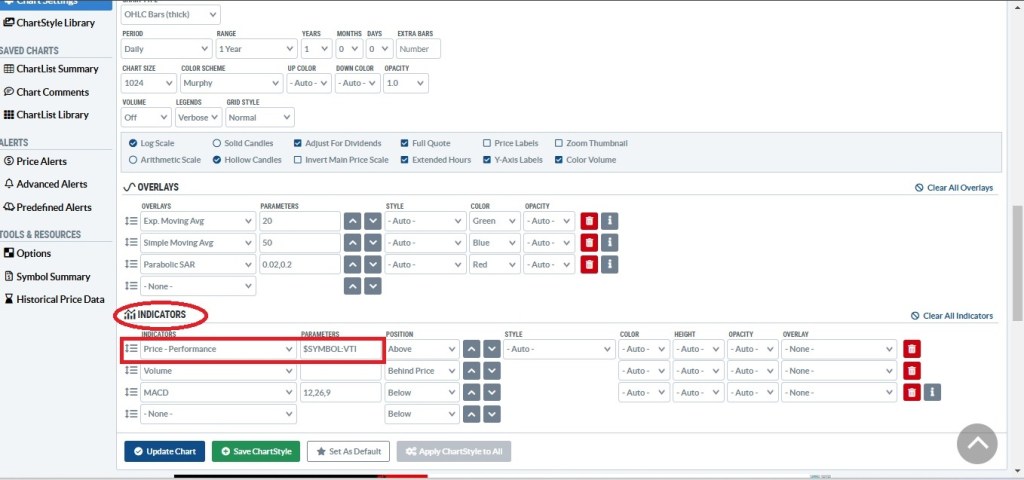The height and width of the screenshot is (480, 1024).
Task: Click the $SYMBOL:VTI parameters field
Action: (x=340, y=349)
